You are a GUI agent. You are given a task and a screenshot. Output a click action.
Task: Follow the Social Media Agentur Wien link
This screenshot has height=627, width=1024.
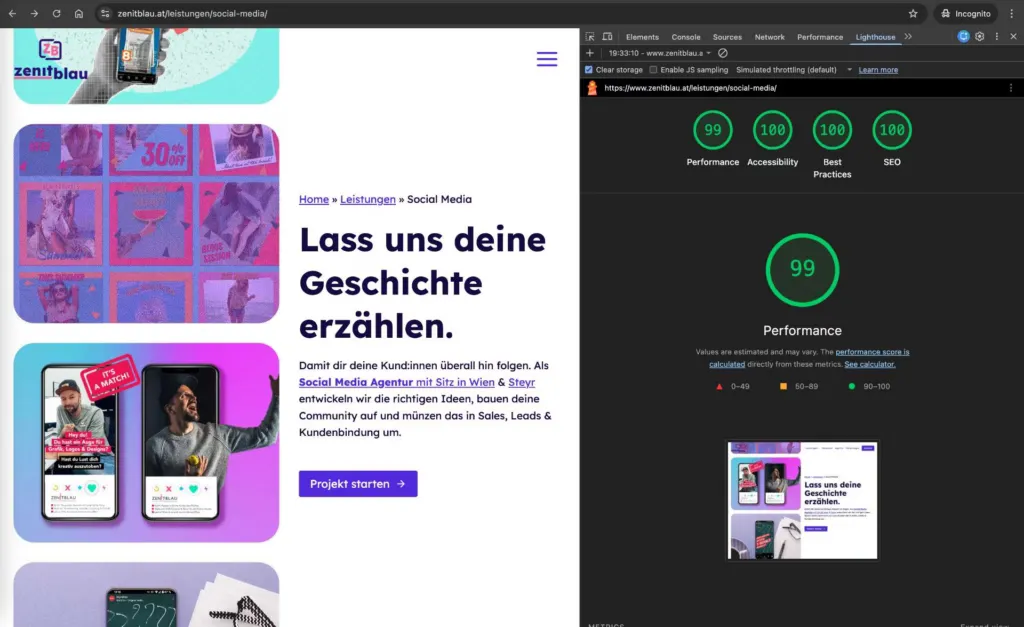pyautogui.click(x=396, y=382)
